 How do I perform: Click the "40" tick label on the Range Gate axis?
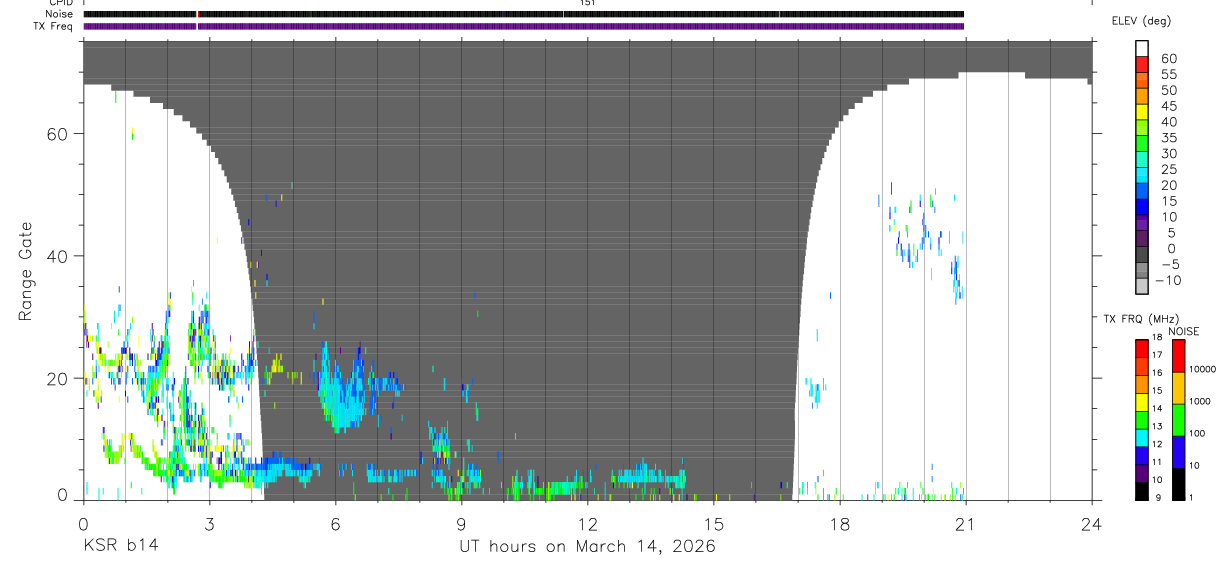pyautogui.click(x=58, y=256)
